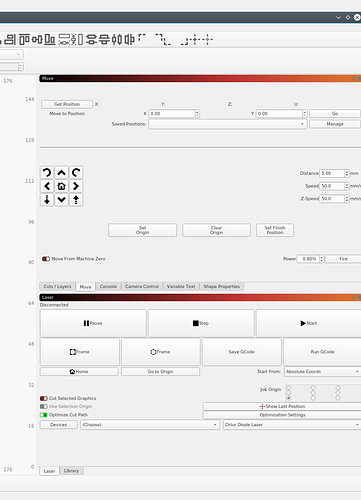Switch to the Shape Properties tab
Image resolution: width=361 pixels, height=500 pixels.
click(222, 286)
